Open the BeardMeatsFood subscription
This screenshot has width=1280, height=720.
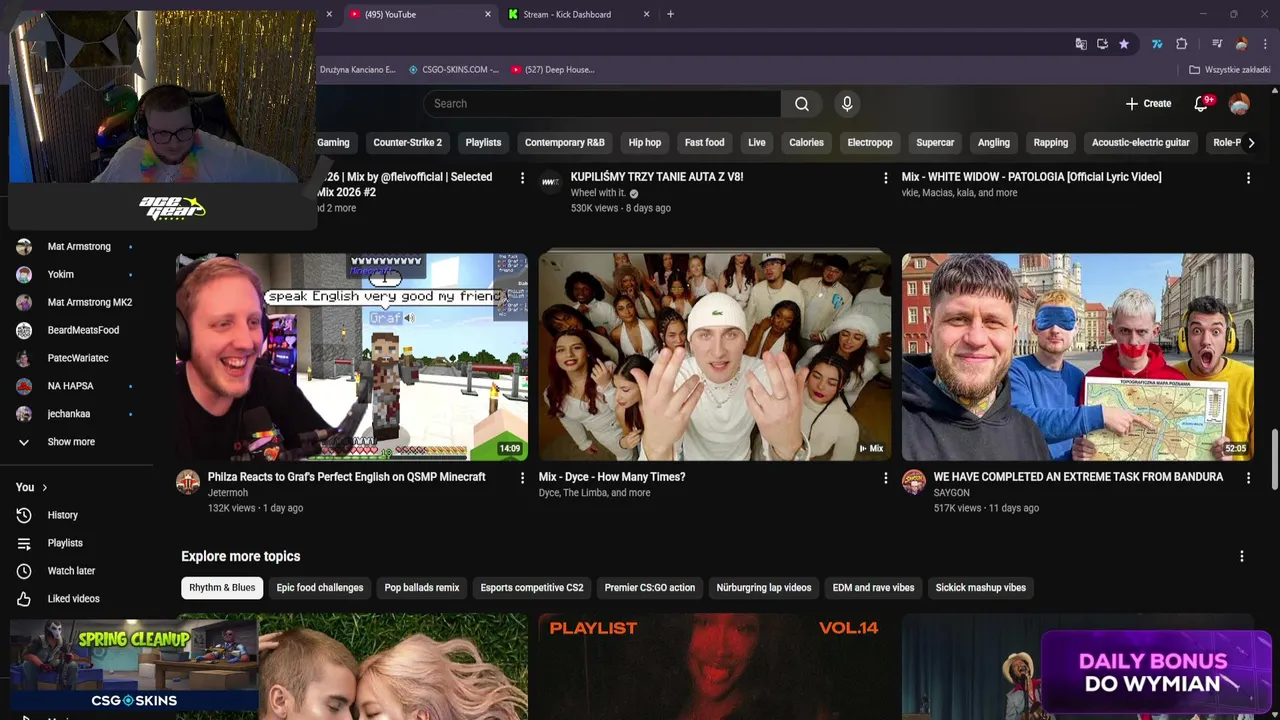click(83, 330)
